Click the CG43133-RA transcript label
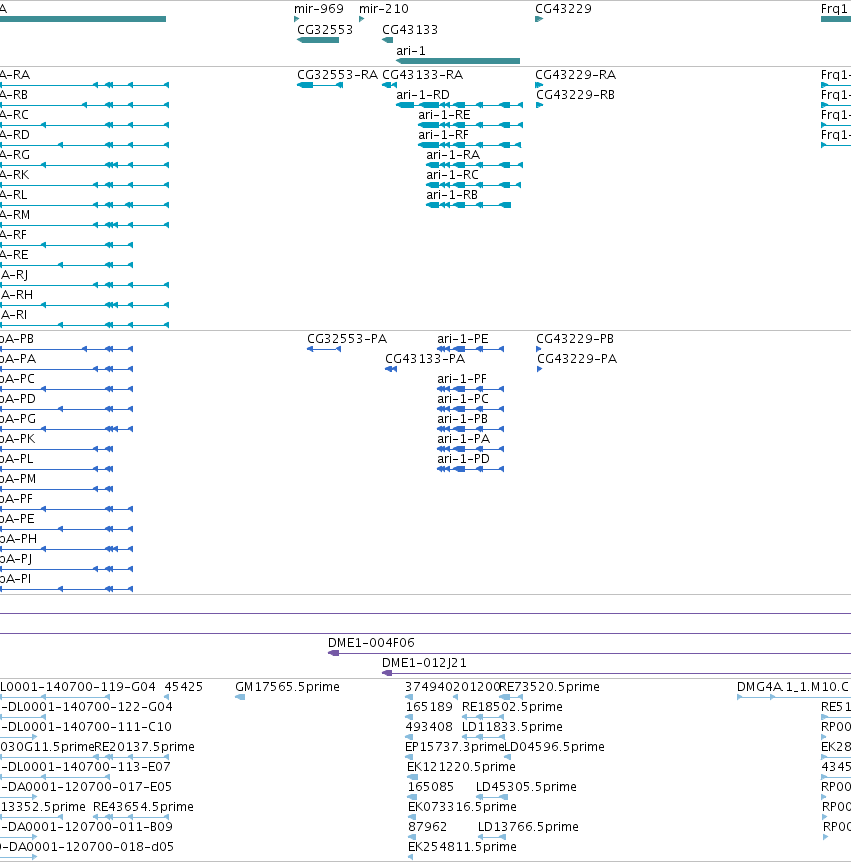This screenshot has height=862, width=851. [422, 75]
